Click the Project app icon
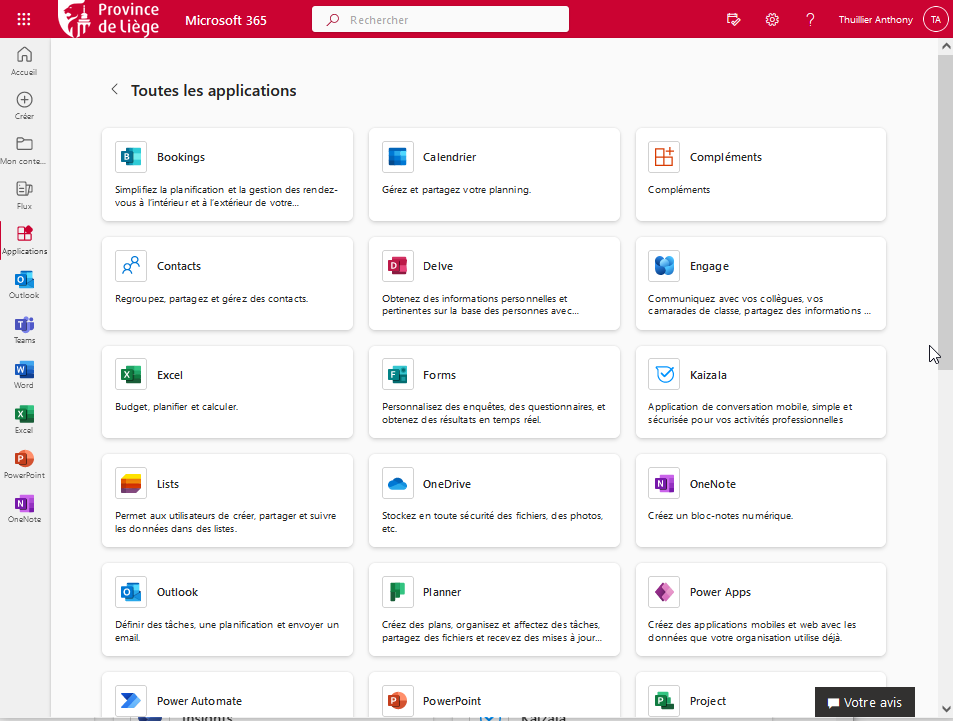 point(664,700)
